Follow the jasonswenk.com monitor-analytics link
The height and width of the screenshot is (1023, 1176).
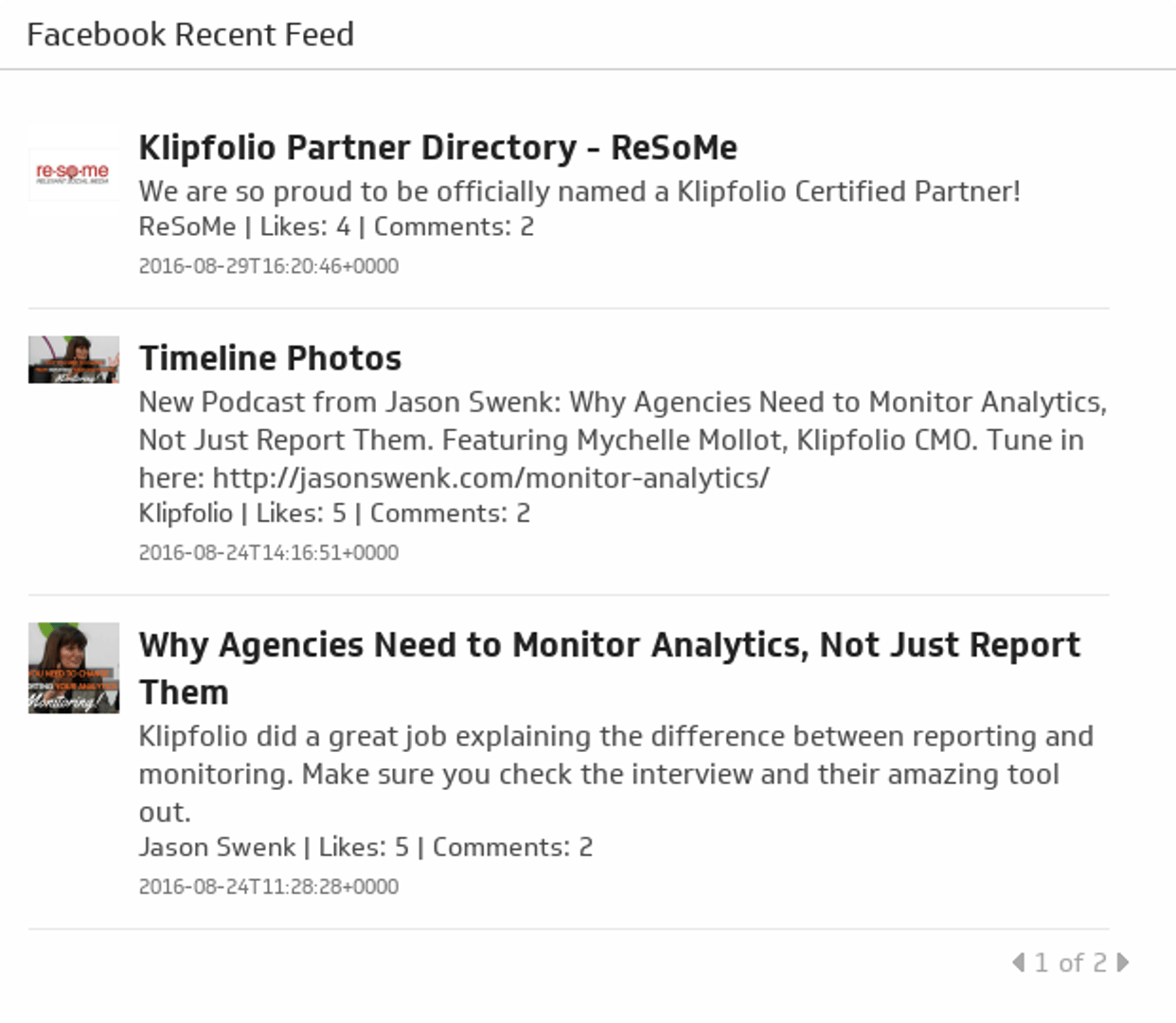click(x=490, y=478)
